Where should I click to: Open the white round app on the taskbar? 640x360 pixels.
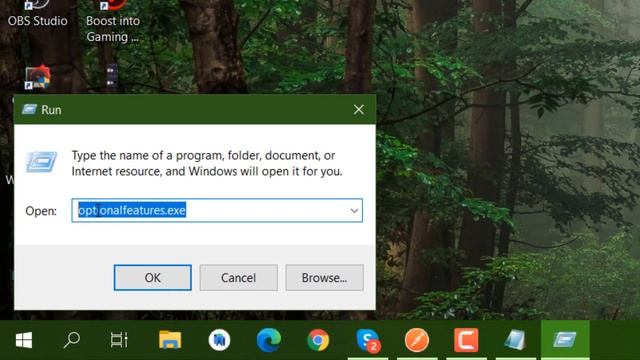pos(219,340)
